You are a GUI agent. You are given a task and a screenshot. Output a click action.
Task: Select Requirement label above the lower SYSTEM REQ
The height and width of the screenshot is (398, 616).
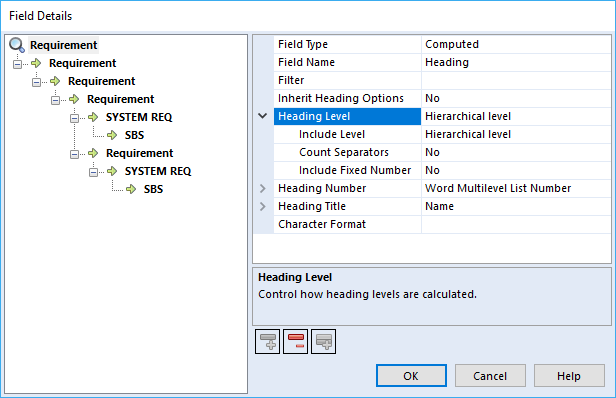pos(139,153)
